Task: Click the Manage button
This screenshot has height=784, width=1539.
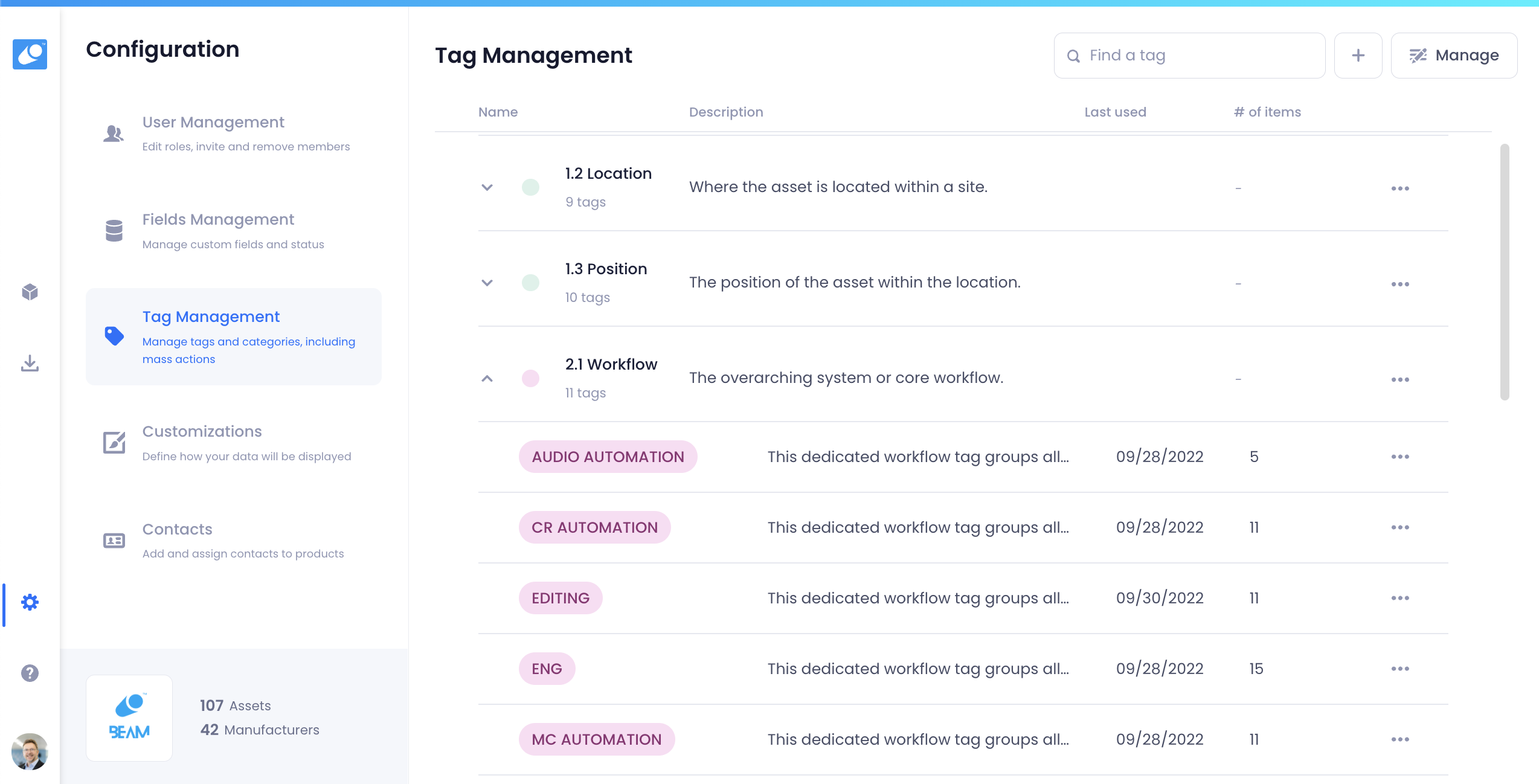Action: pyautogui.click(x=1453, y=56)
